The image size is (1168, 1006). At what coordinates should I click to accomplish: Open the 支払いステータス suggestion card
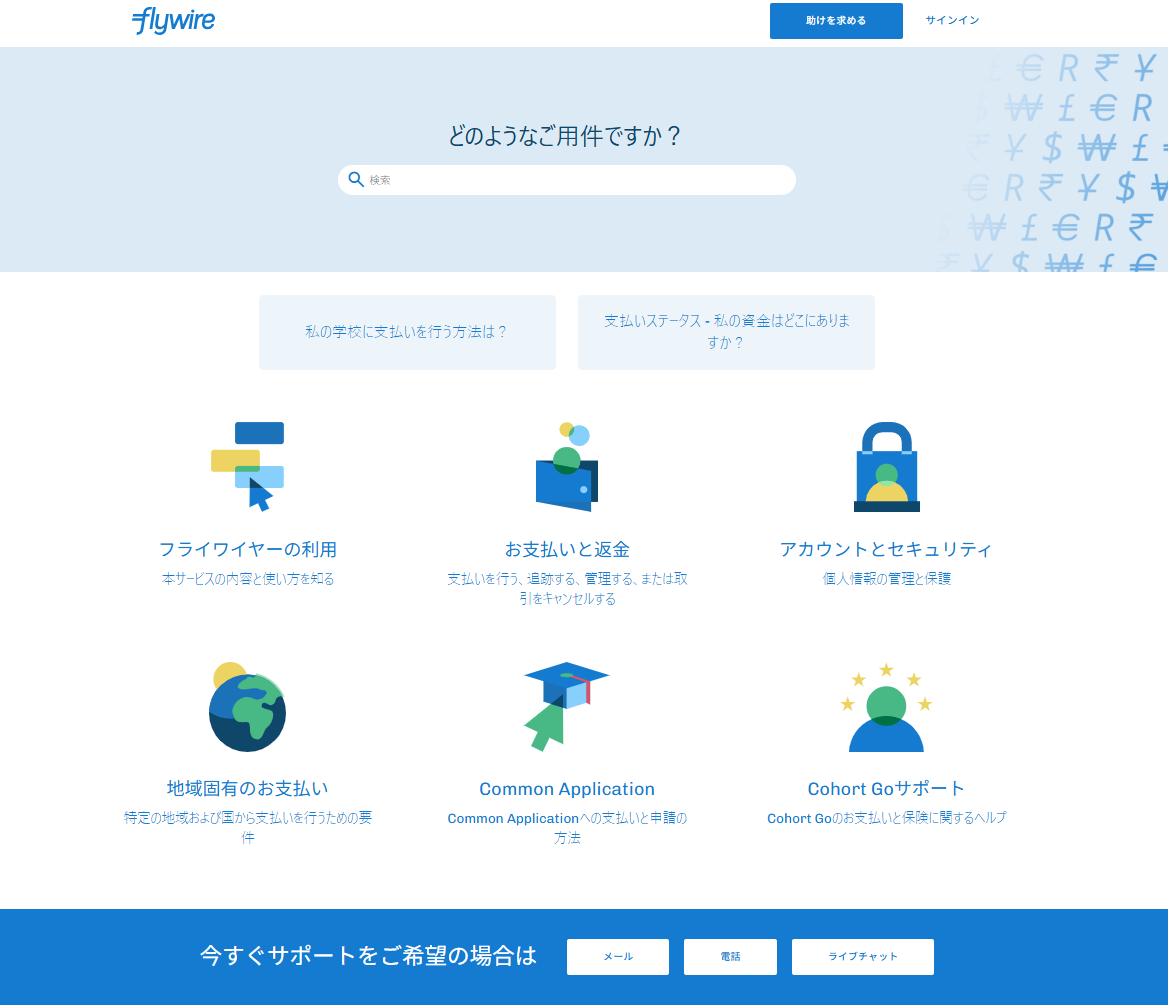(x=726, y=332)
